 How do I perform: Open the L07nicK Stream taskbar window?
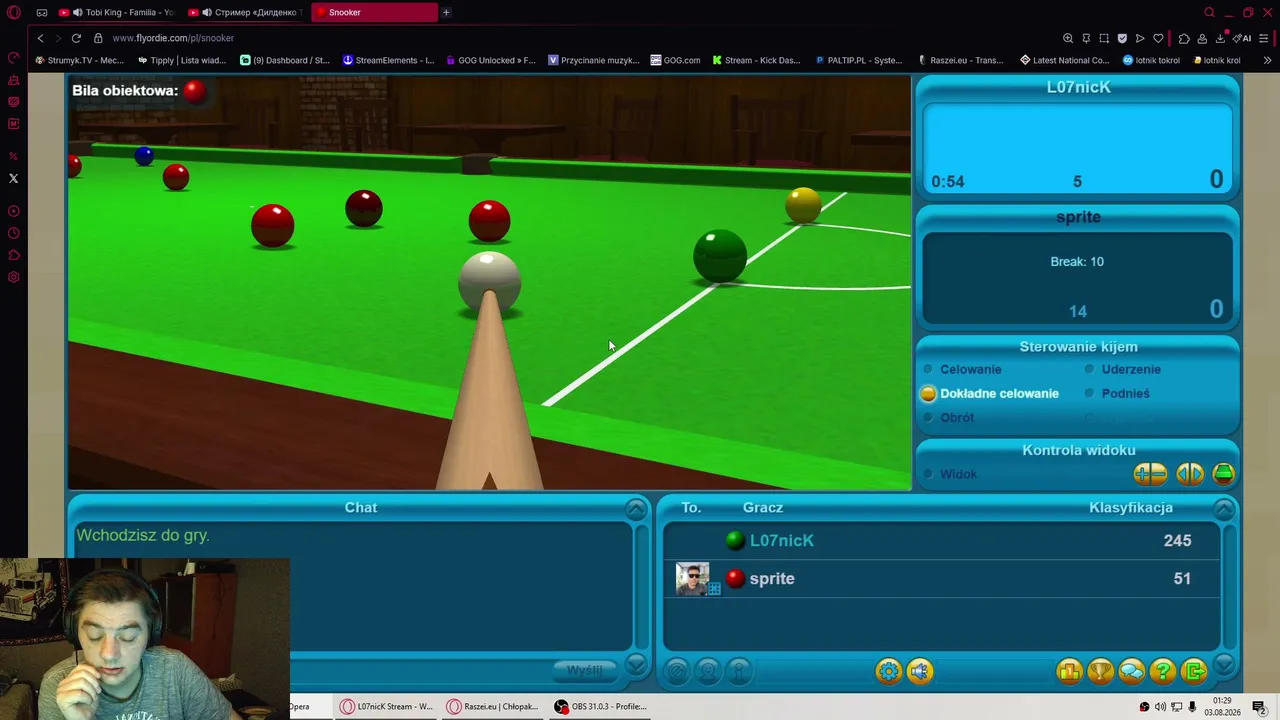click(x=386, y=706)
